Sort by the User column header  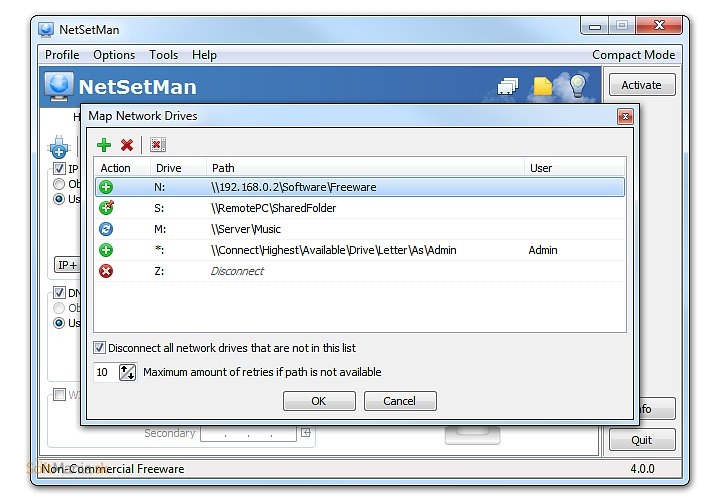coord(575,168)
